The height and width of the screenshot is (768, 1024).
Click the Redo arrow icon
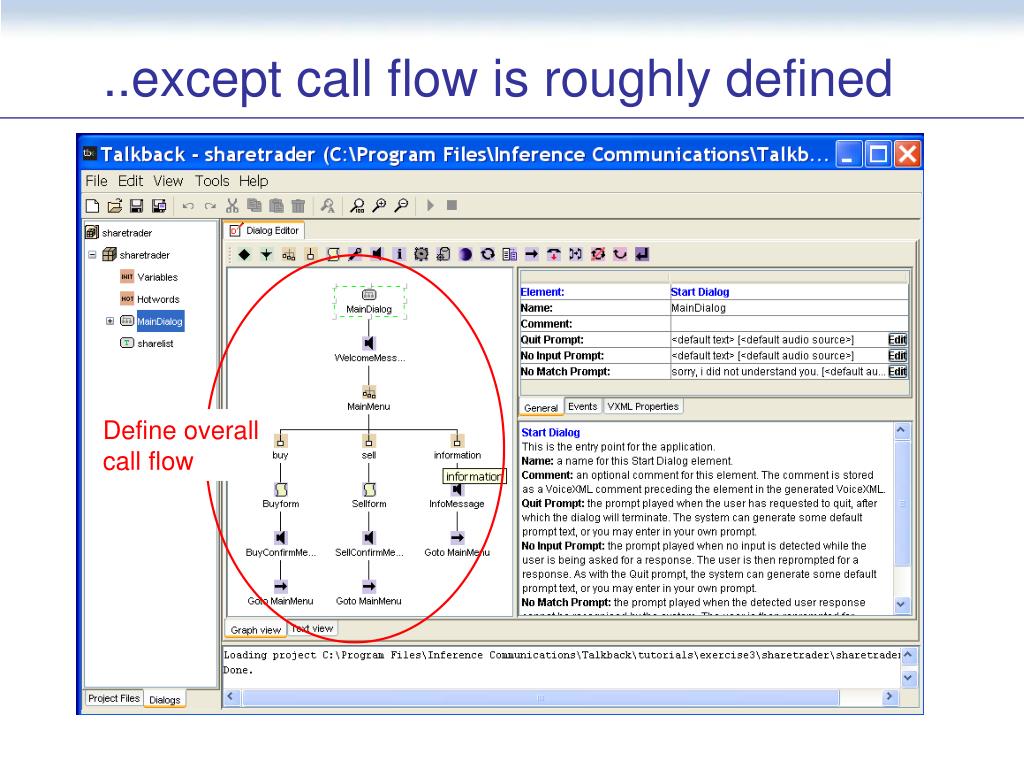[x=210, y=206]
